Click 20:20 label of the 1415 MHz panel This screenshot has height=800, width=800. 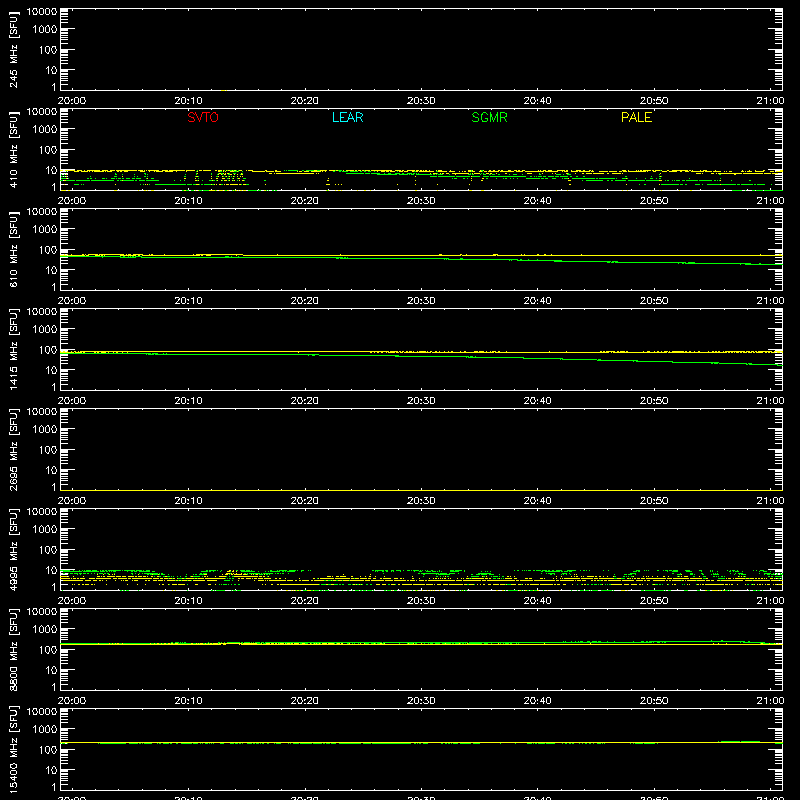click(x=305, y=401)
